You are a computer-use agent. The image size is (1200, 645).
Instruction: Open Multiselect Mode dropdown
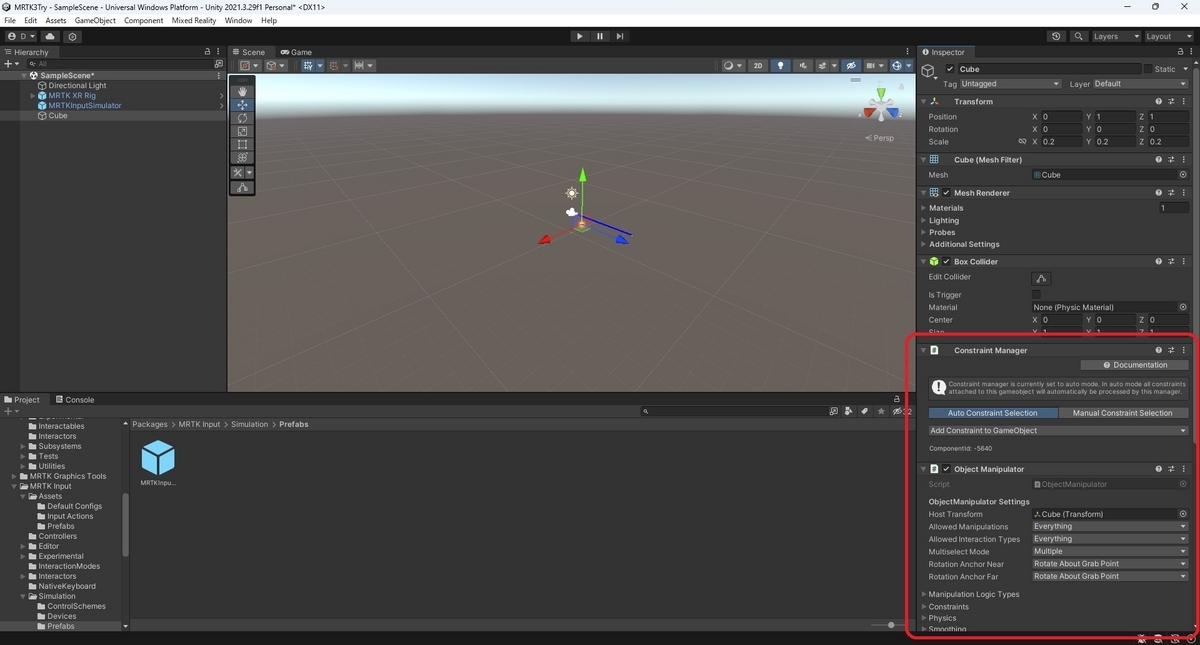click(1110, 551)
